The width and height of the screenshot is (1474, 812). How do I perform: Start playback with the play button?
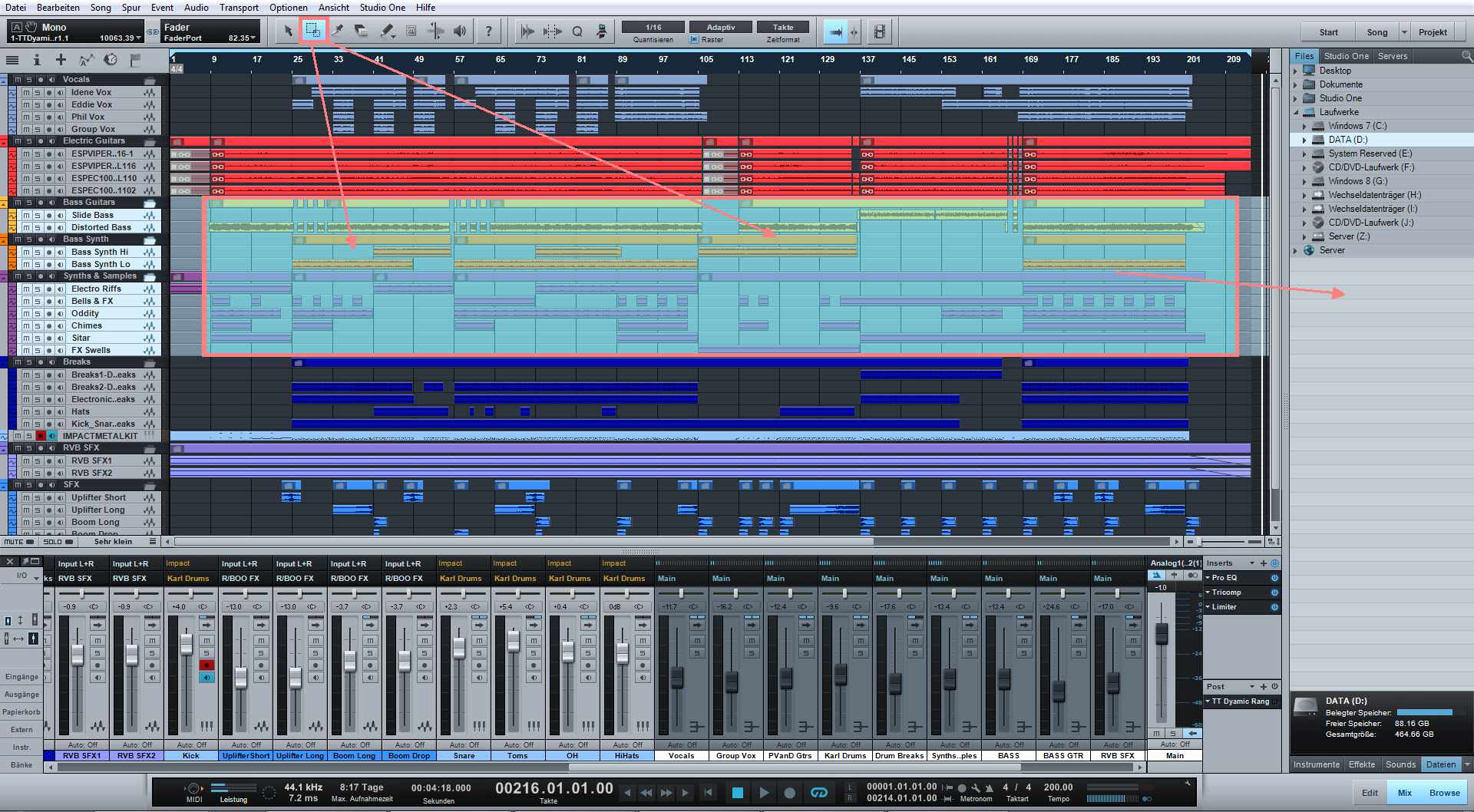click(x=764, y=793)
